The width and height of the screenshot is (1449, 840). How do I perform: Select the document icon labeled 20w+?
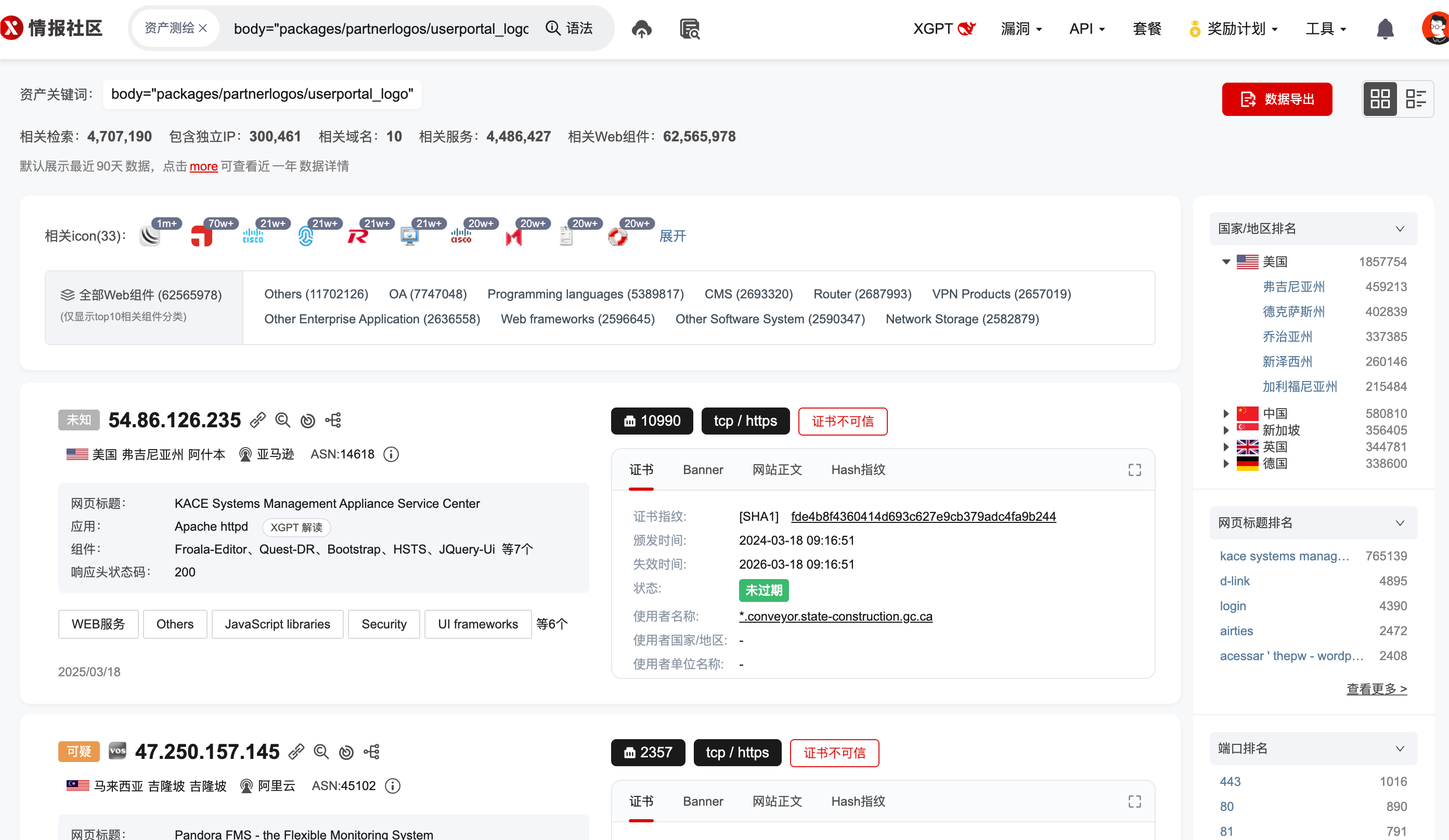566,235
